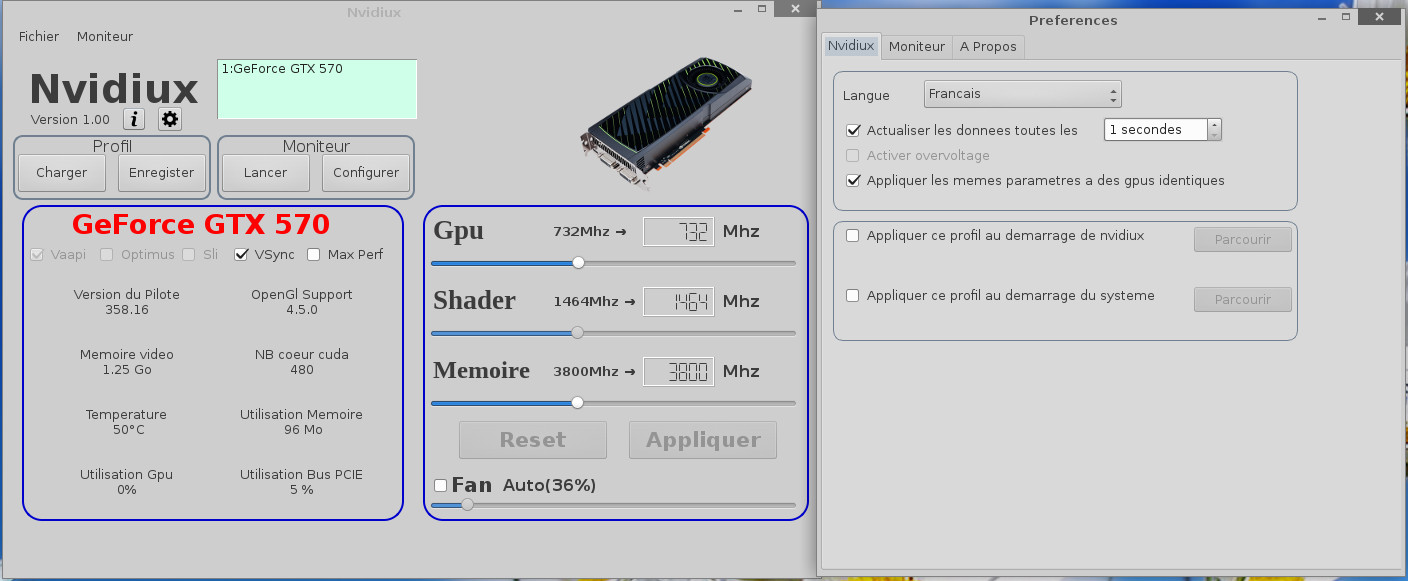
Task: Click the Configurer monitor button
Action: click(x=366, y=173)
